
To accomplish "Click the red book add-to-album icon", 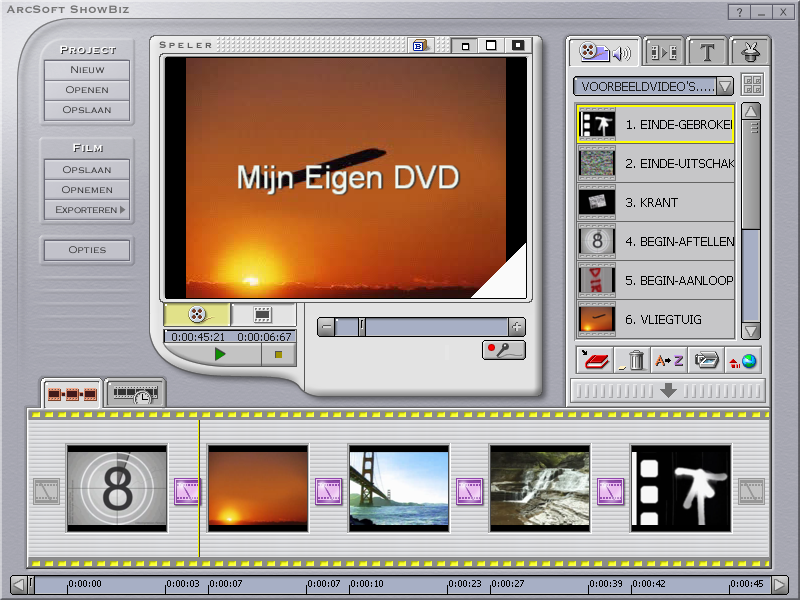I will click(595, 360).
